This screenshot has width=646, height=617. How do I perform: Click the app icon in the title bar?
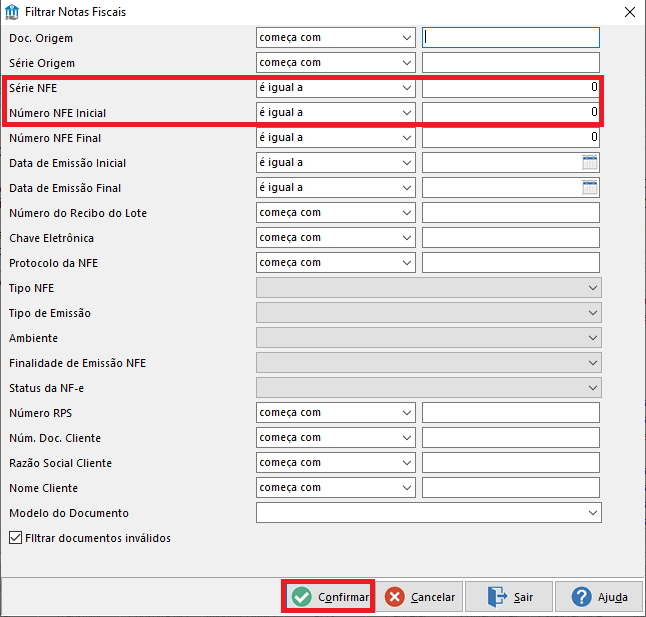click(12, 12)
